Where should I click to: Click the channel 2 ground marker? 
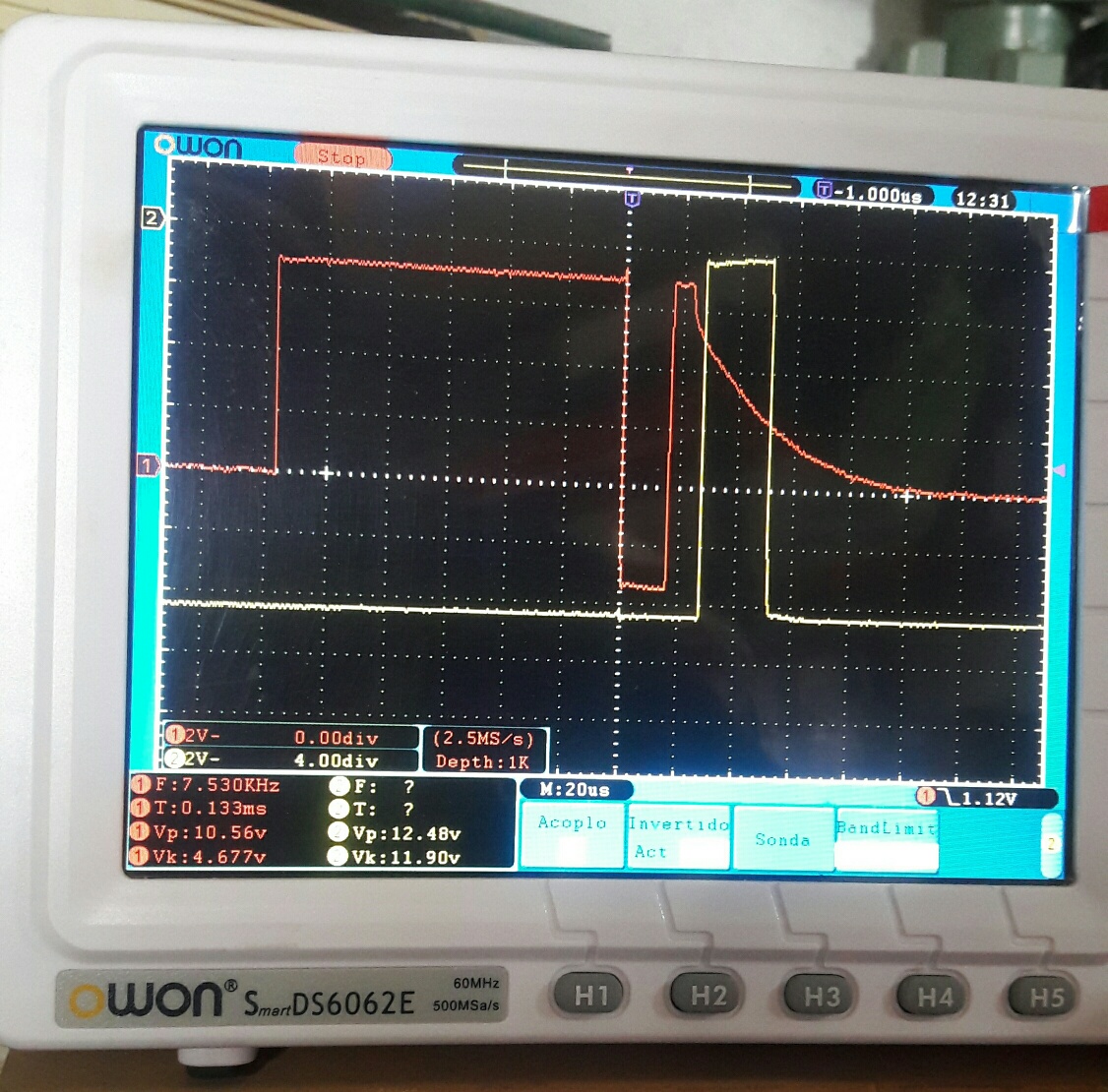click(153, 218)
